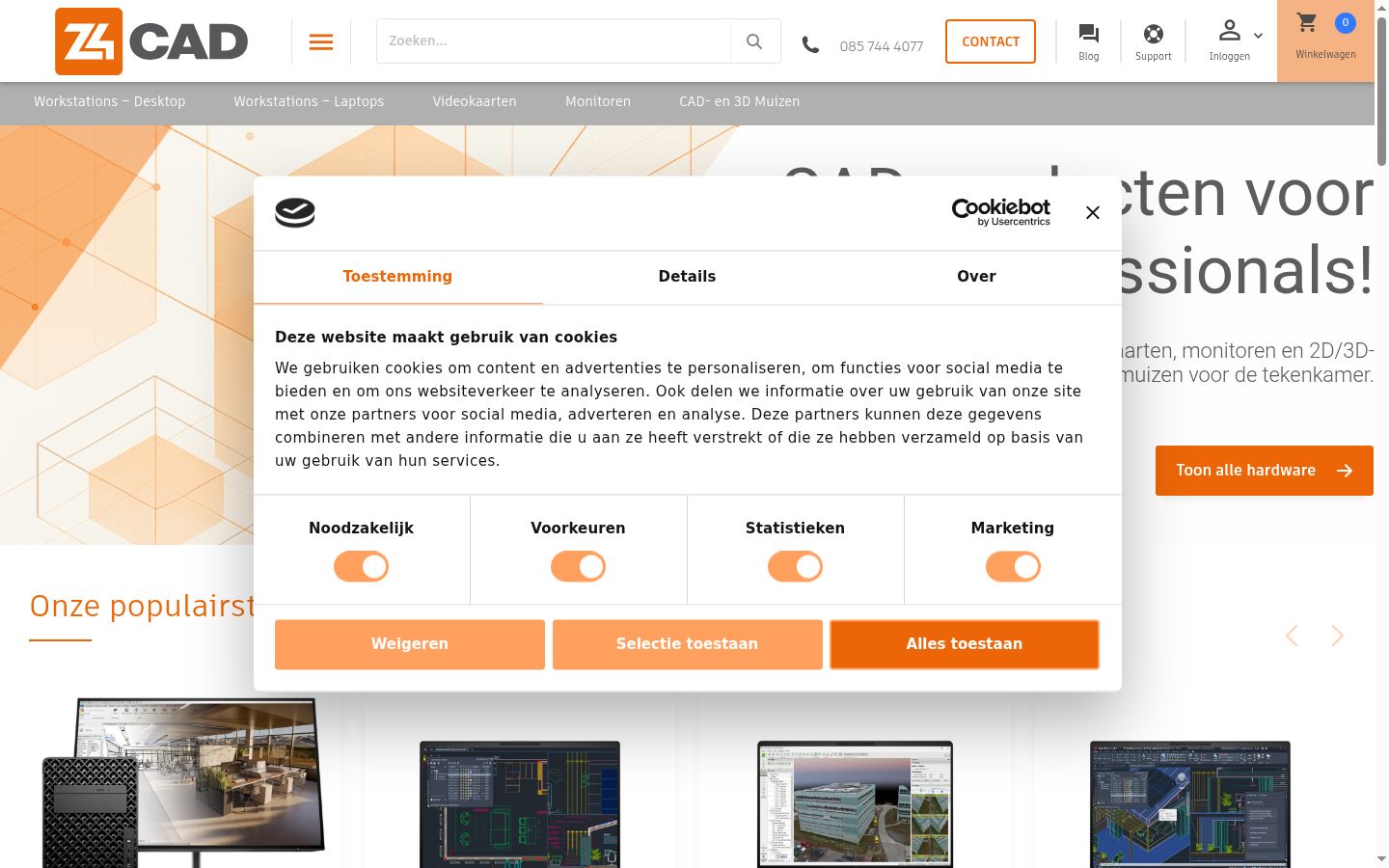This screenshot has height=868, width=1389.
Task: Click the Inloggen user icon
Action: pyautogui.click(x=1229, y=31)
